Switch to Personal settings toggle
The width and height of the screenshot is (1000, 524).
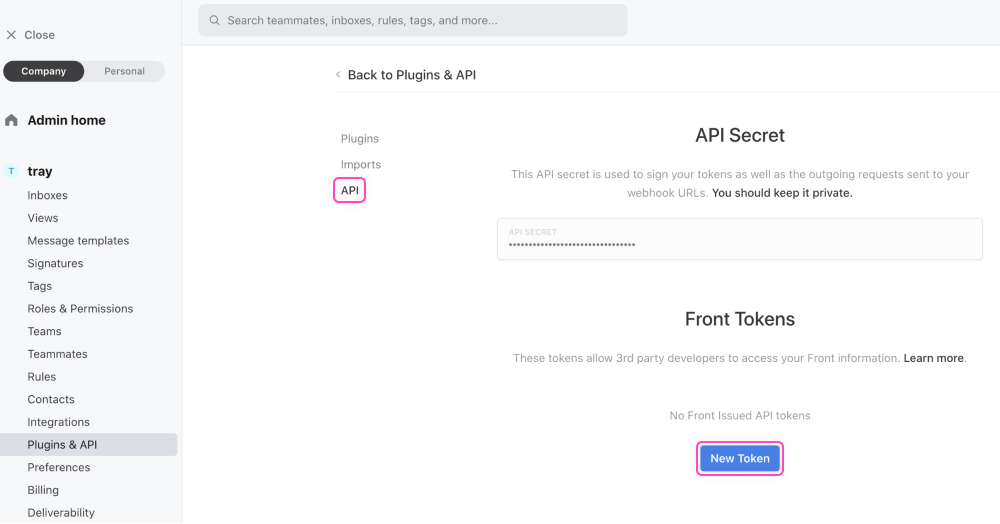[124, 71]
